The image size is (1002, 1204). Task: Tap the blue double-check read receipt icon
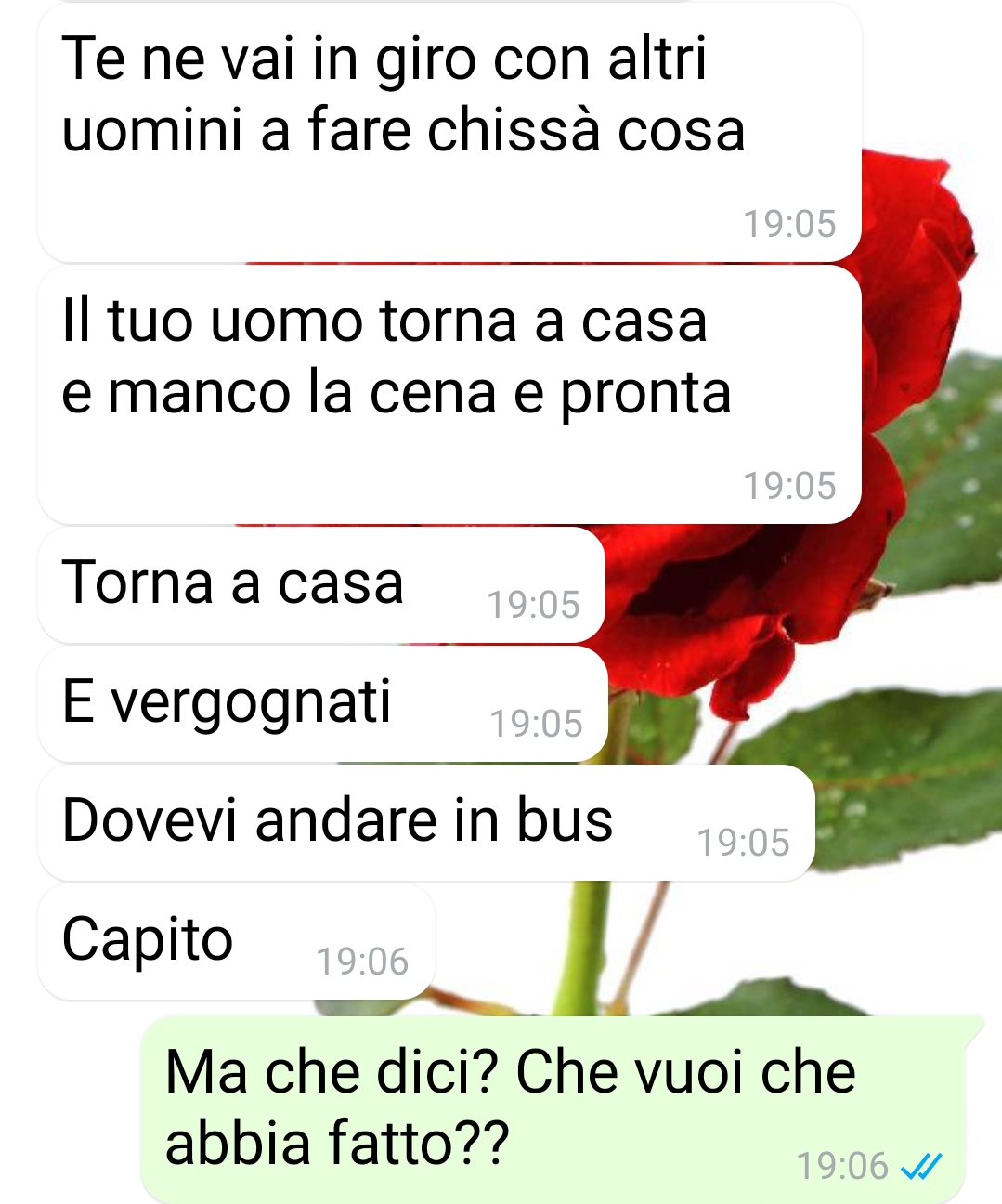point(922,1165)
